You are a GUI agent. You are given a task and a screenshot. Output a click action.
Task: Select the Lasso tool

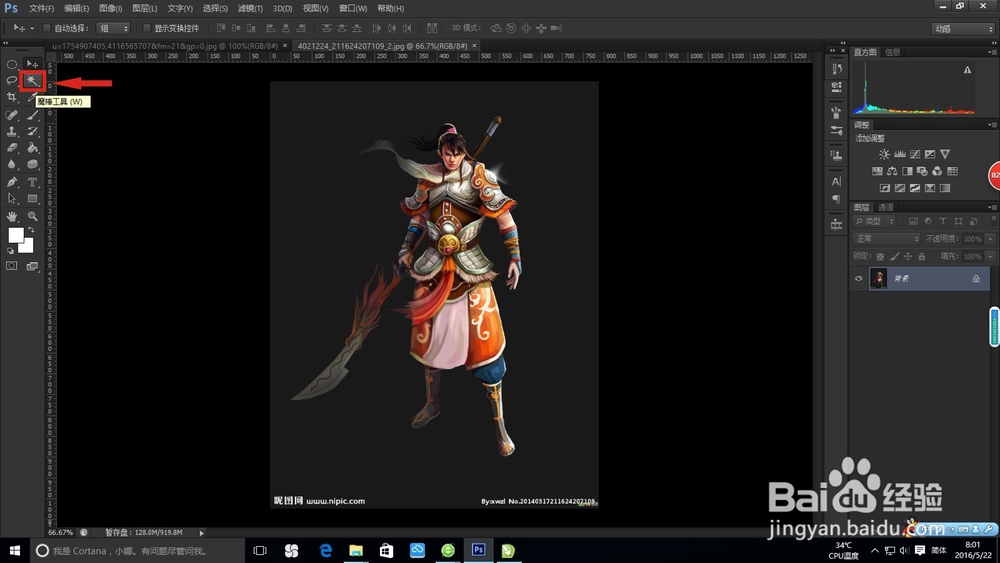[x=11, y=80]
